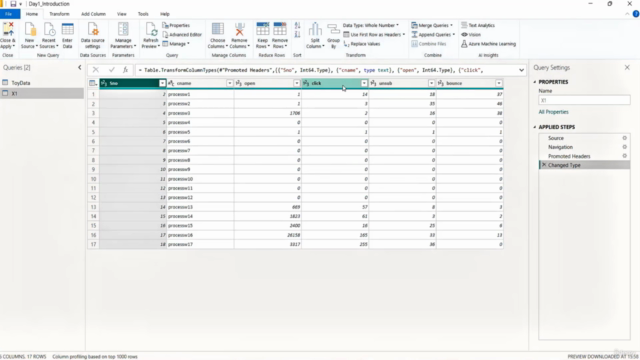Delete Changed Type step with X
This screenshot has width=640, height=360.
point(544,165)
